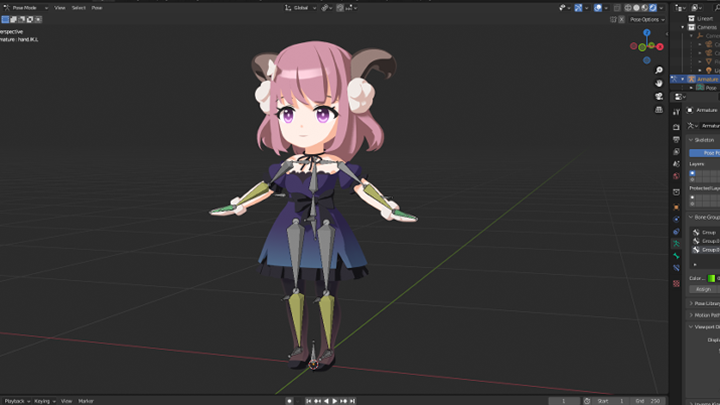Choose the Subtract Selection mode icon
This screenshot has height=405, width=720.
22,19
